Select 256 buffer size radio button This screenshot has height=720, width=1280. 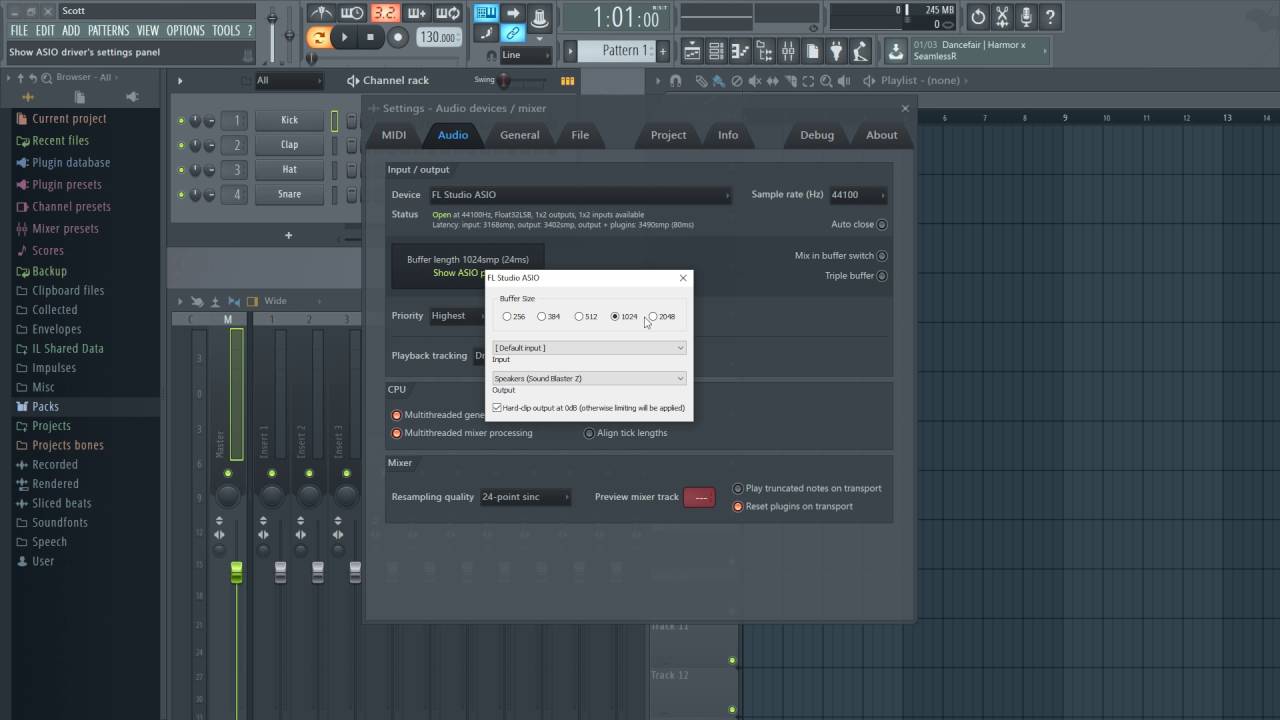pyautogui.click(x=507, y=317)
